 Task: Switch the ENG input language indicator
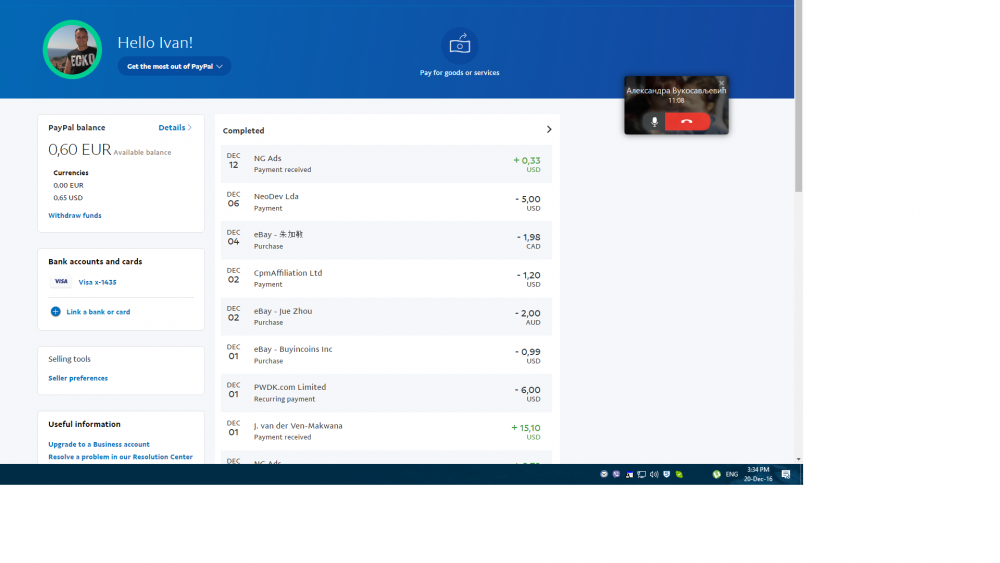coord(732,474)
